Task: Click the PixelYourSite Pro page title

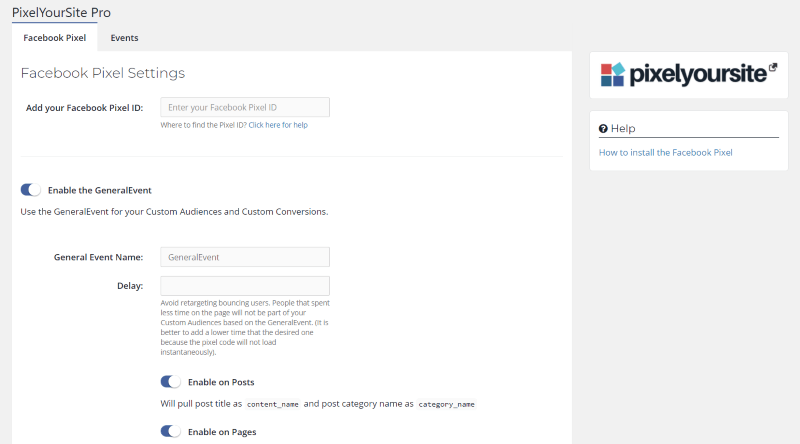Action: pyautogui.click(x=61, y=13)
